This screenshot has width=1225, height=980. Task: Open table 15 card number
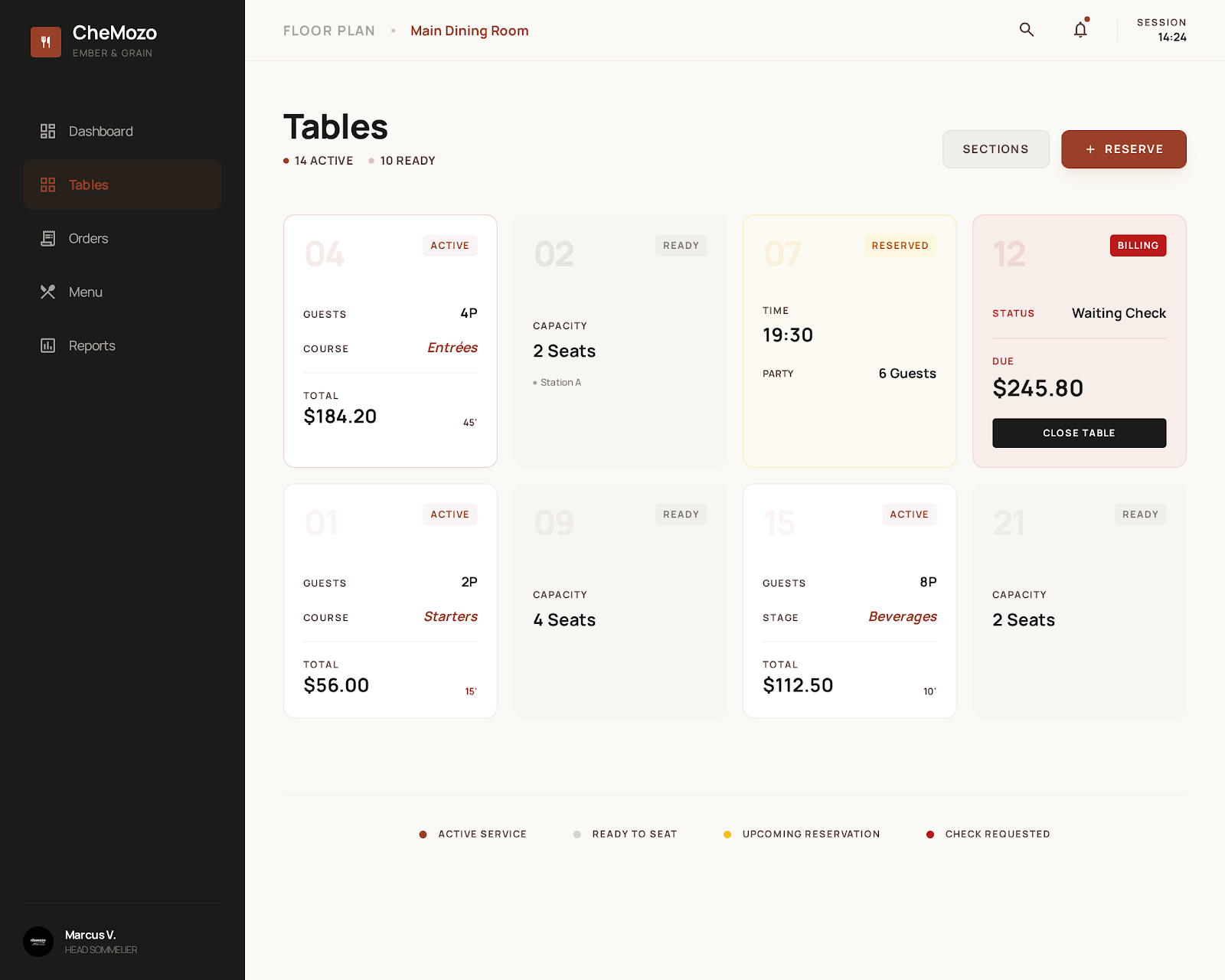point(779,523)
